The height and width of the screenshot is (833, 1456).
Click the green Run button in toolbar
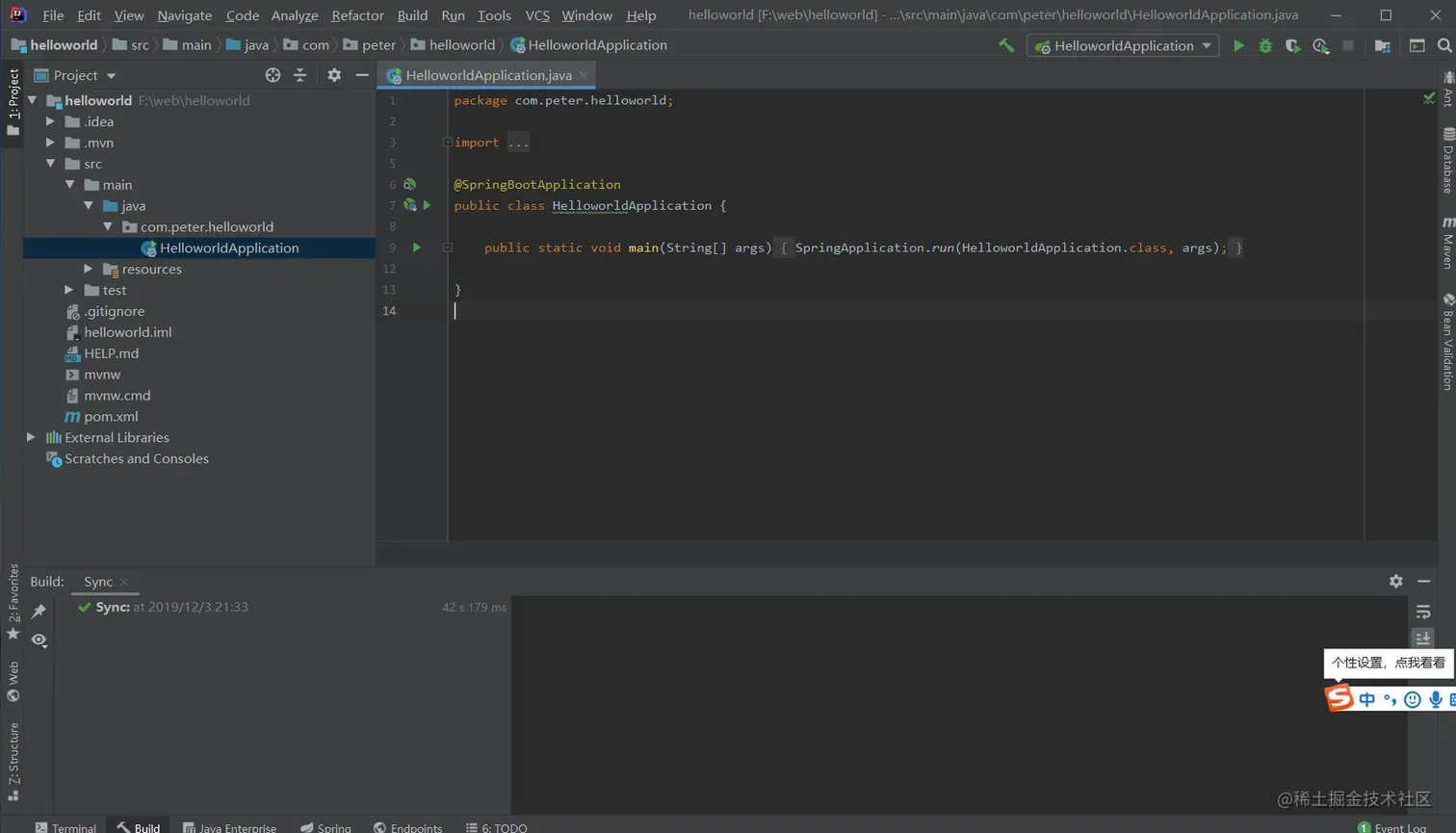coord(1238,46)
